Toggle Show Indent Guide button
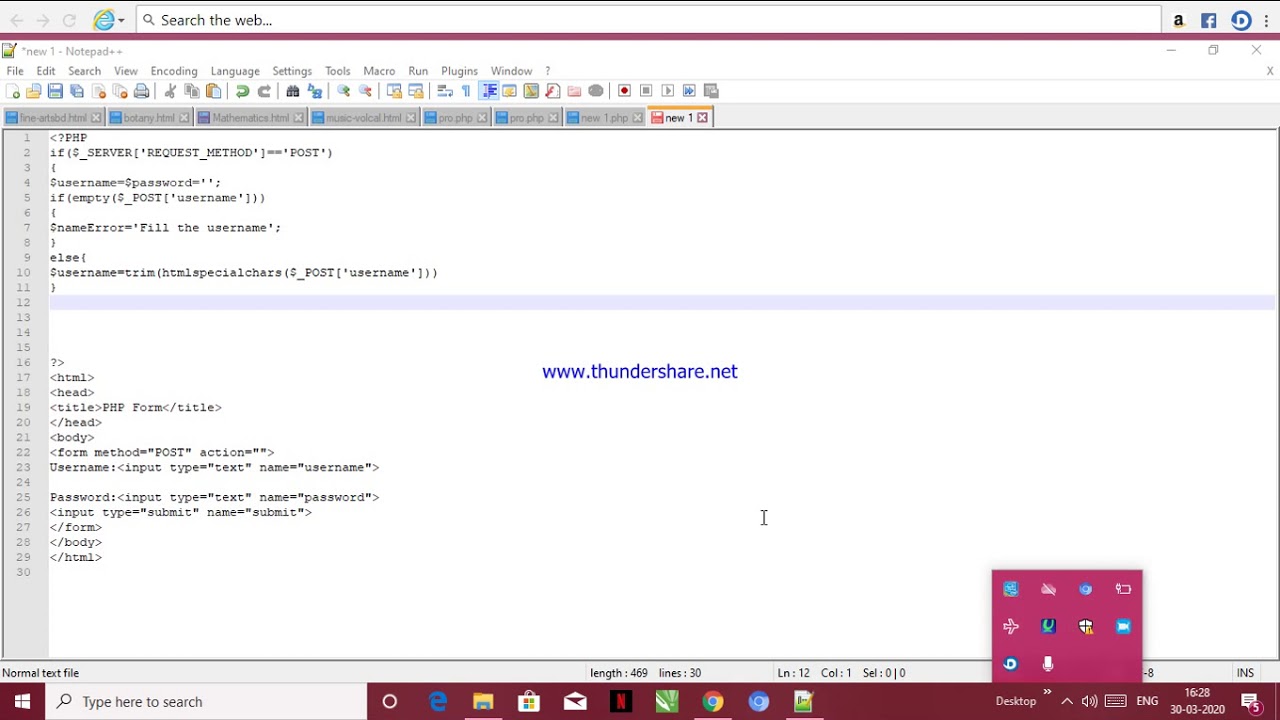This screenshot has height=720, width=1280. point(489,91)
